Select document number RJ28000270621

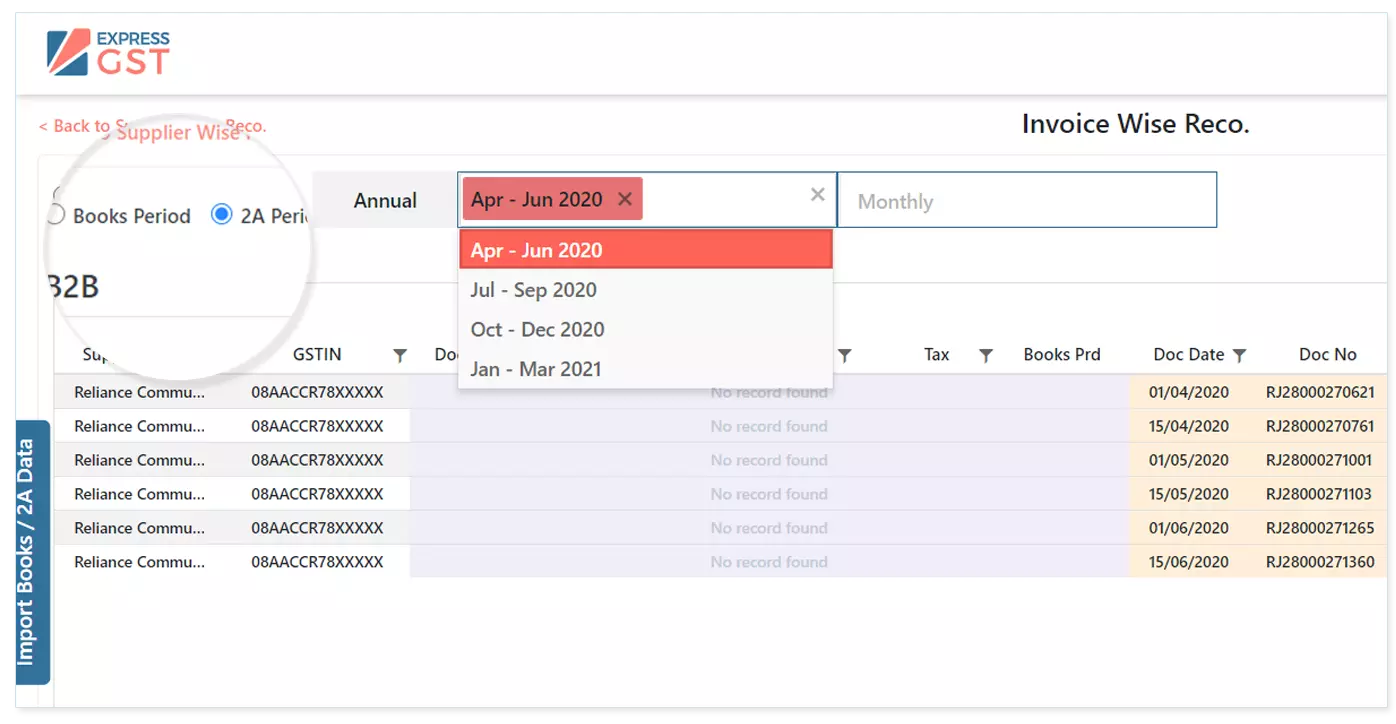[x=1319, y=392]
